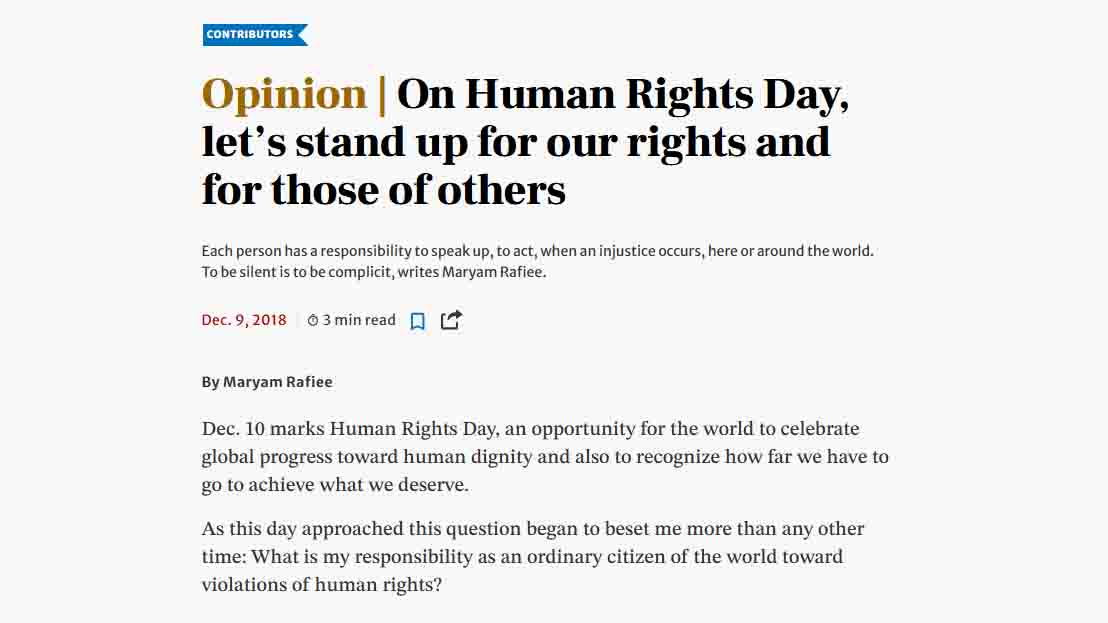Open the share arrow icon
The height and width of the screenshot is (623, 1108).
coord(452,320)
